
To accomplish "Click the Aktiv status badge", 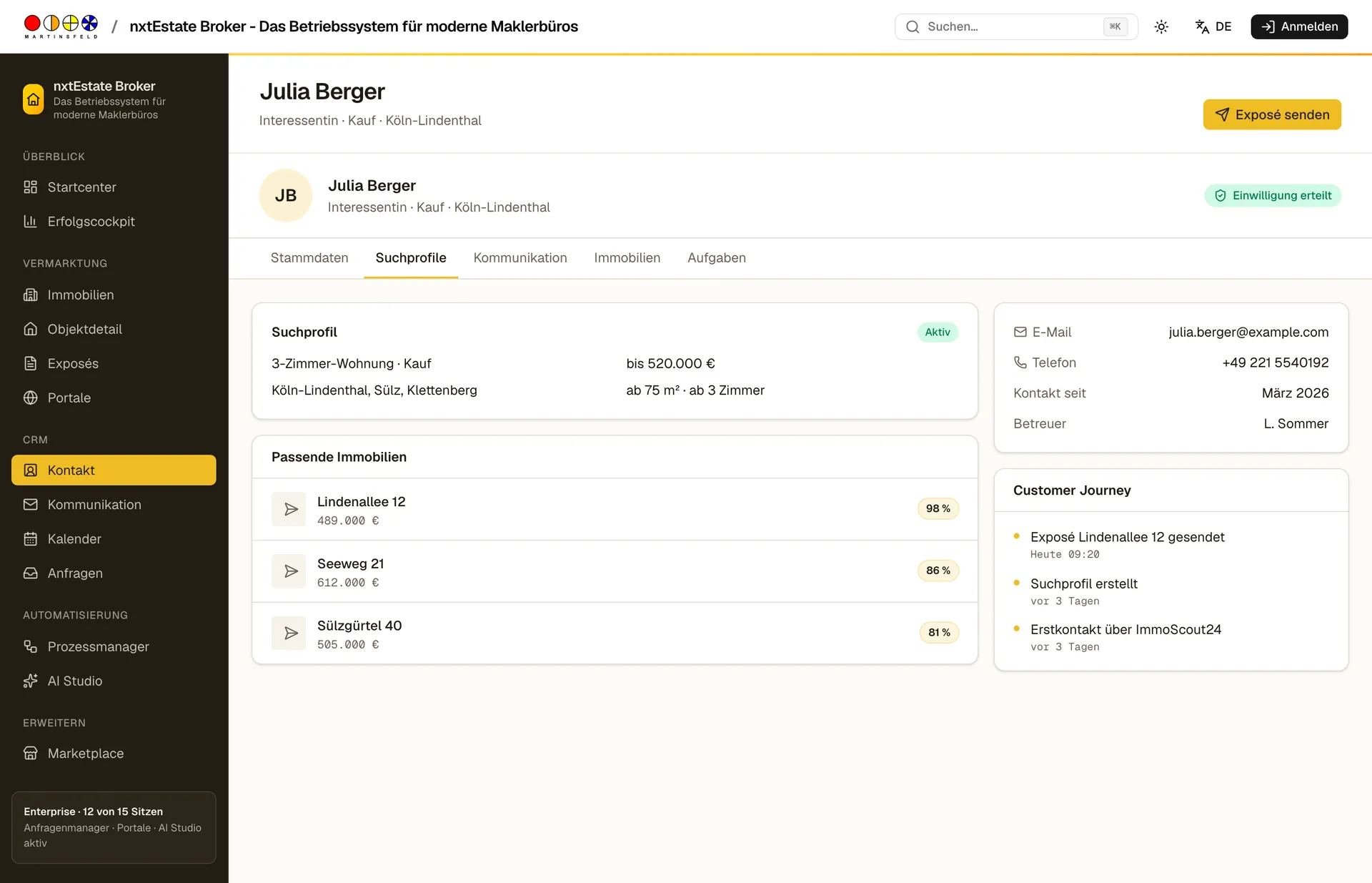I will pos(938,332).
